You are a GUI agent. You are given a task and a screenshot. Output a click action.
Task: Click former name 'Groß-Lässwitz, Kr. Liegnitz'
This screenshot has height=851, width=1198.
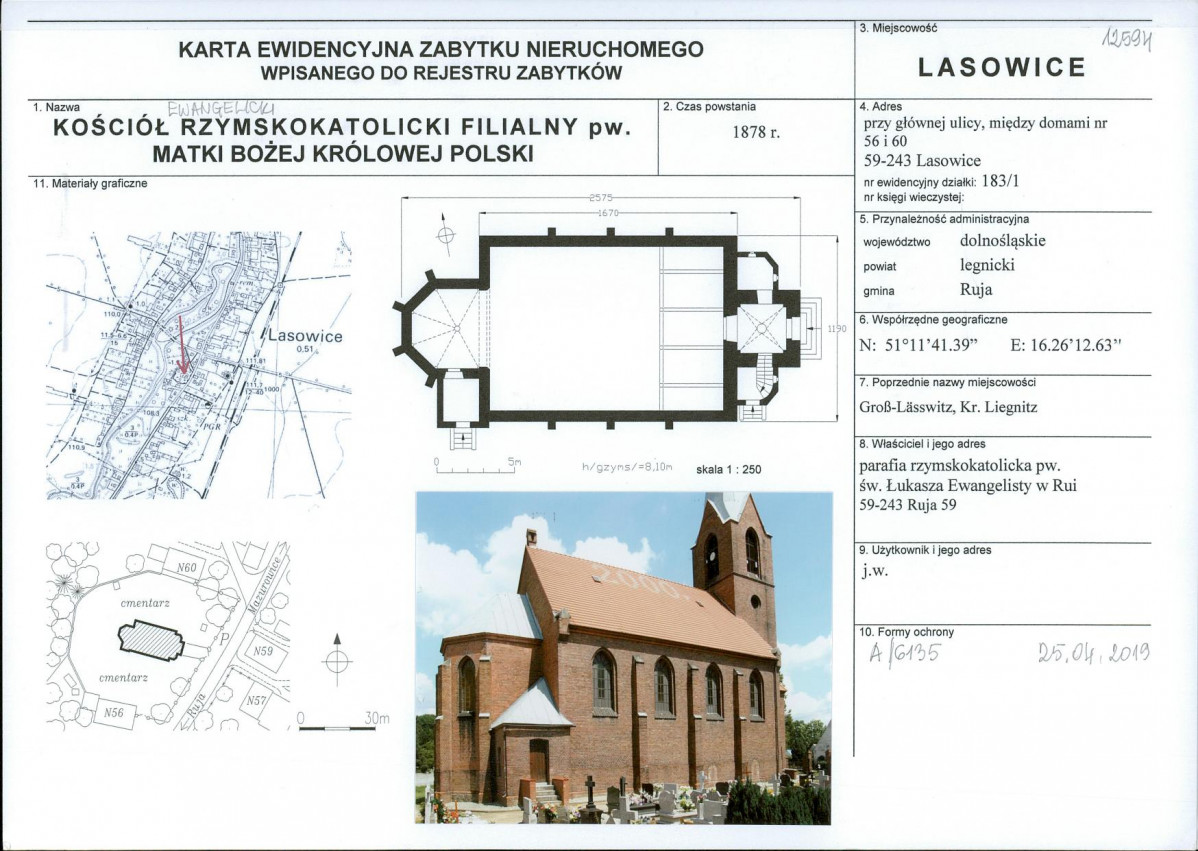point(948,407)
